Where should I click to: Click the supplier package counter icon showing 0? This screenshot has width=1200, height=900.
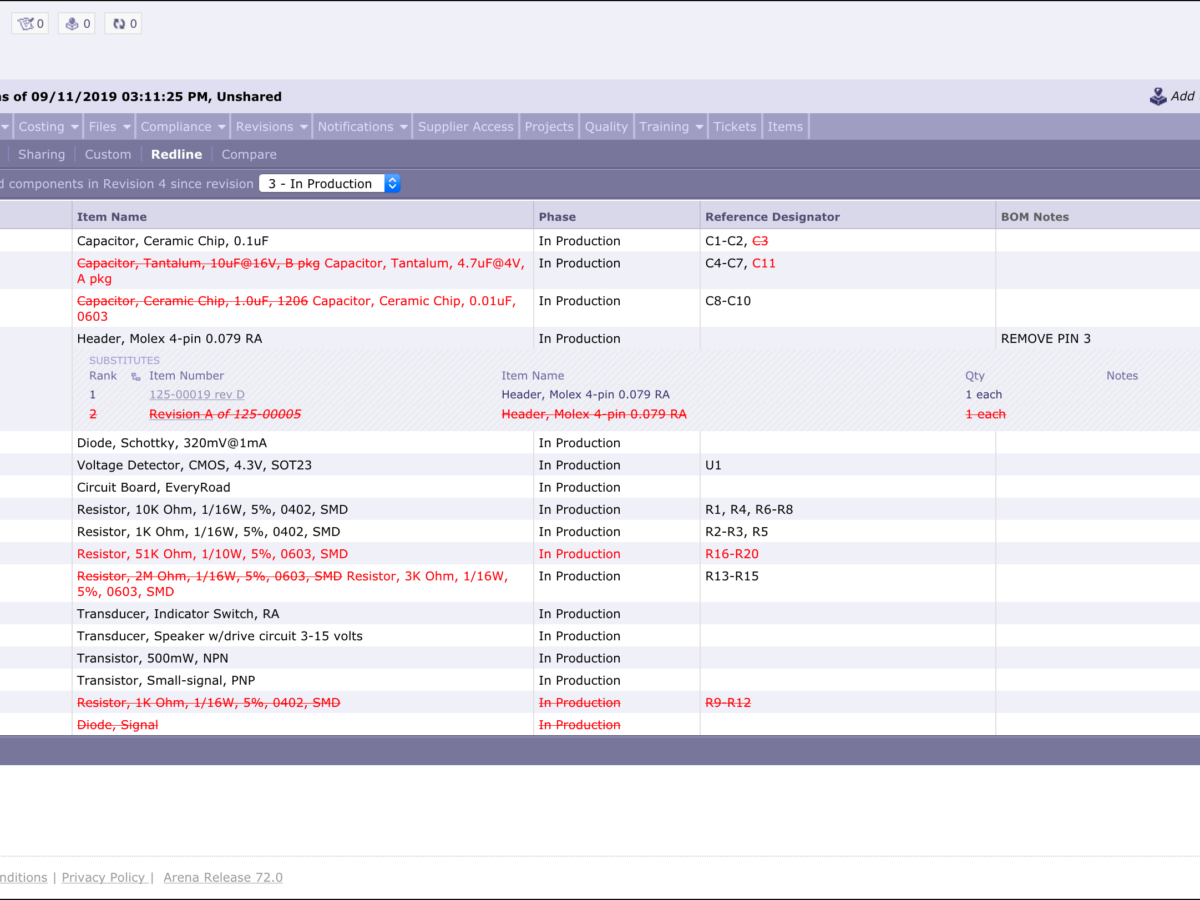(76, 22)
